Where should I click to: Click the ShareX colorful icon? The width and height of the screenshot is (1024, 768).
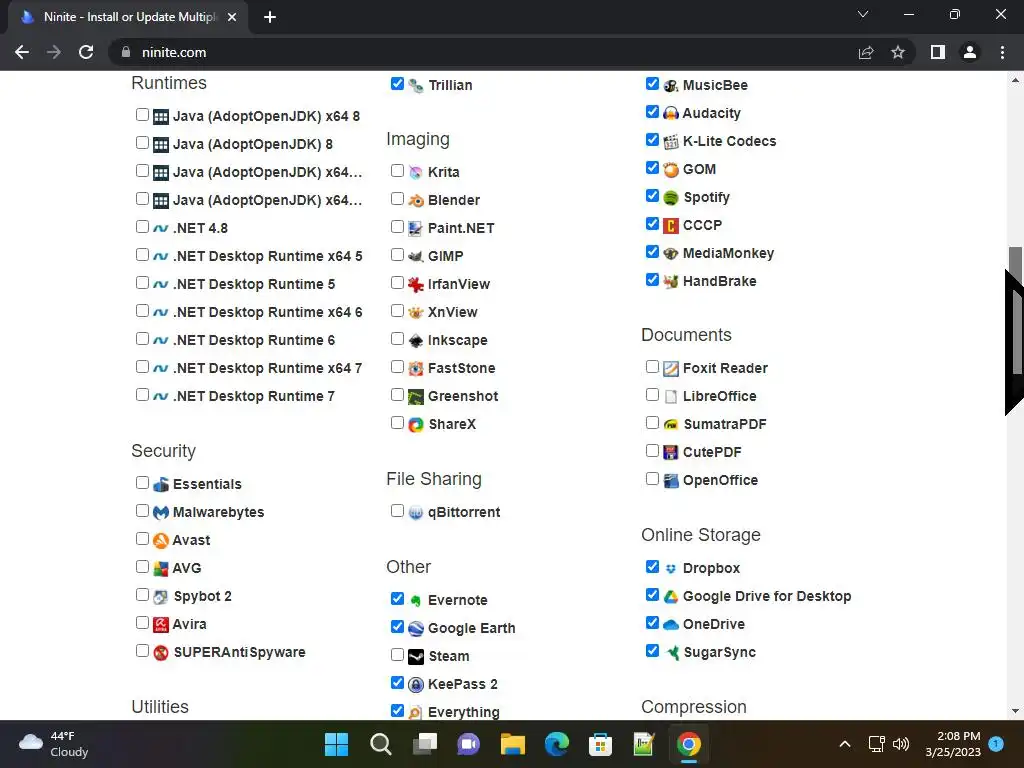tap(416, 424)
